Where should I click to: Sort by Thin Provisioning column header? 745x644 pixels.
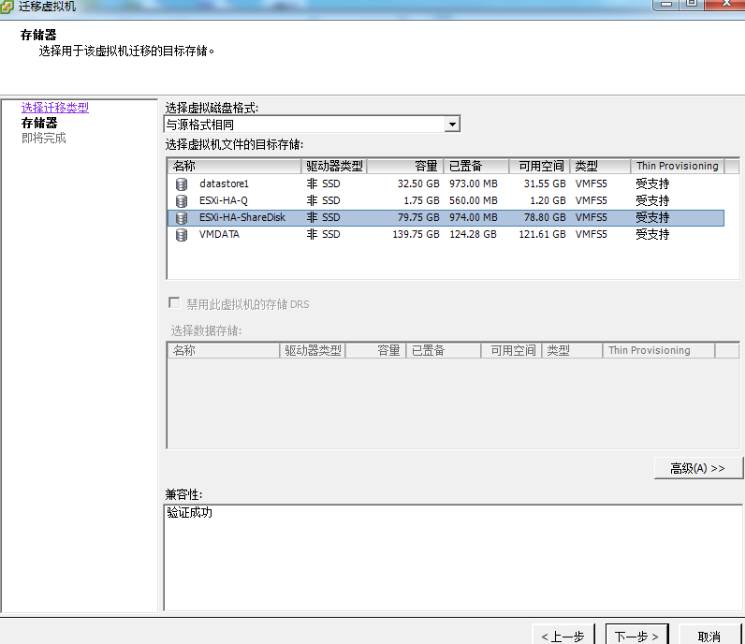pyautogui.click(x=677, y=166)
